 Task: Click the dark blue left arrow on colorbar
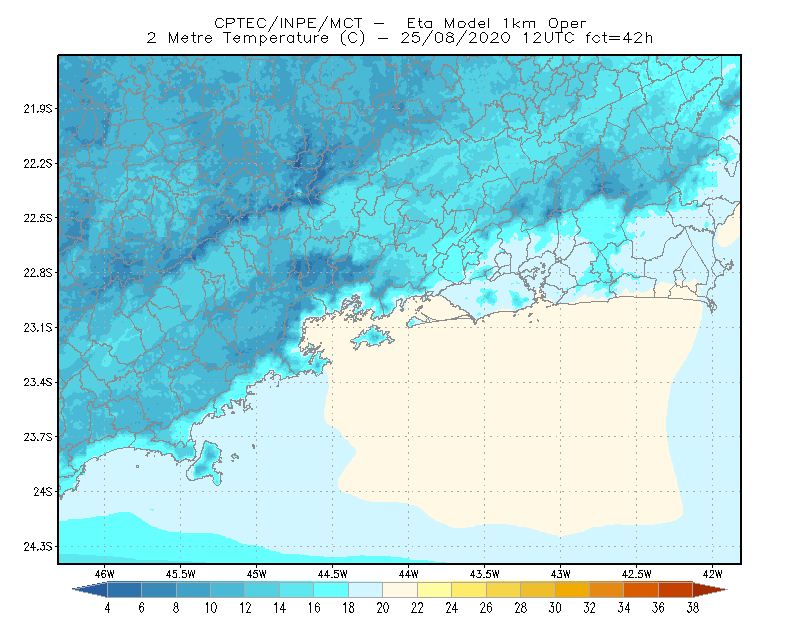tap(90, 590)
